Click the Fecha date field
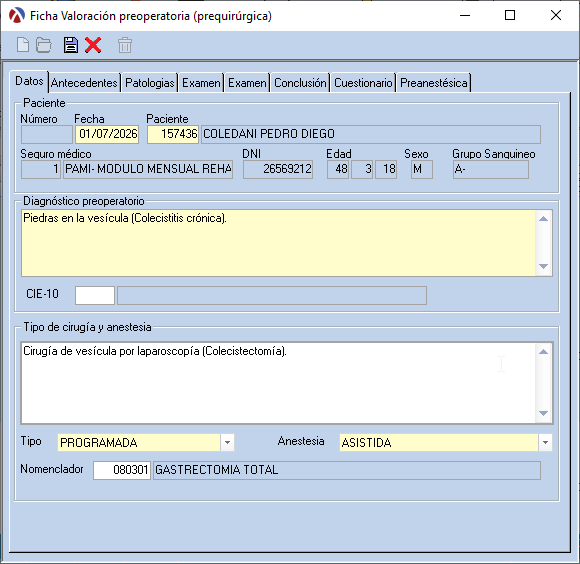The height and width of the screenshot is (564, 580). click(x=107, y=134)
